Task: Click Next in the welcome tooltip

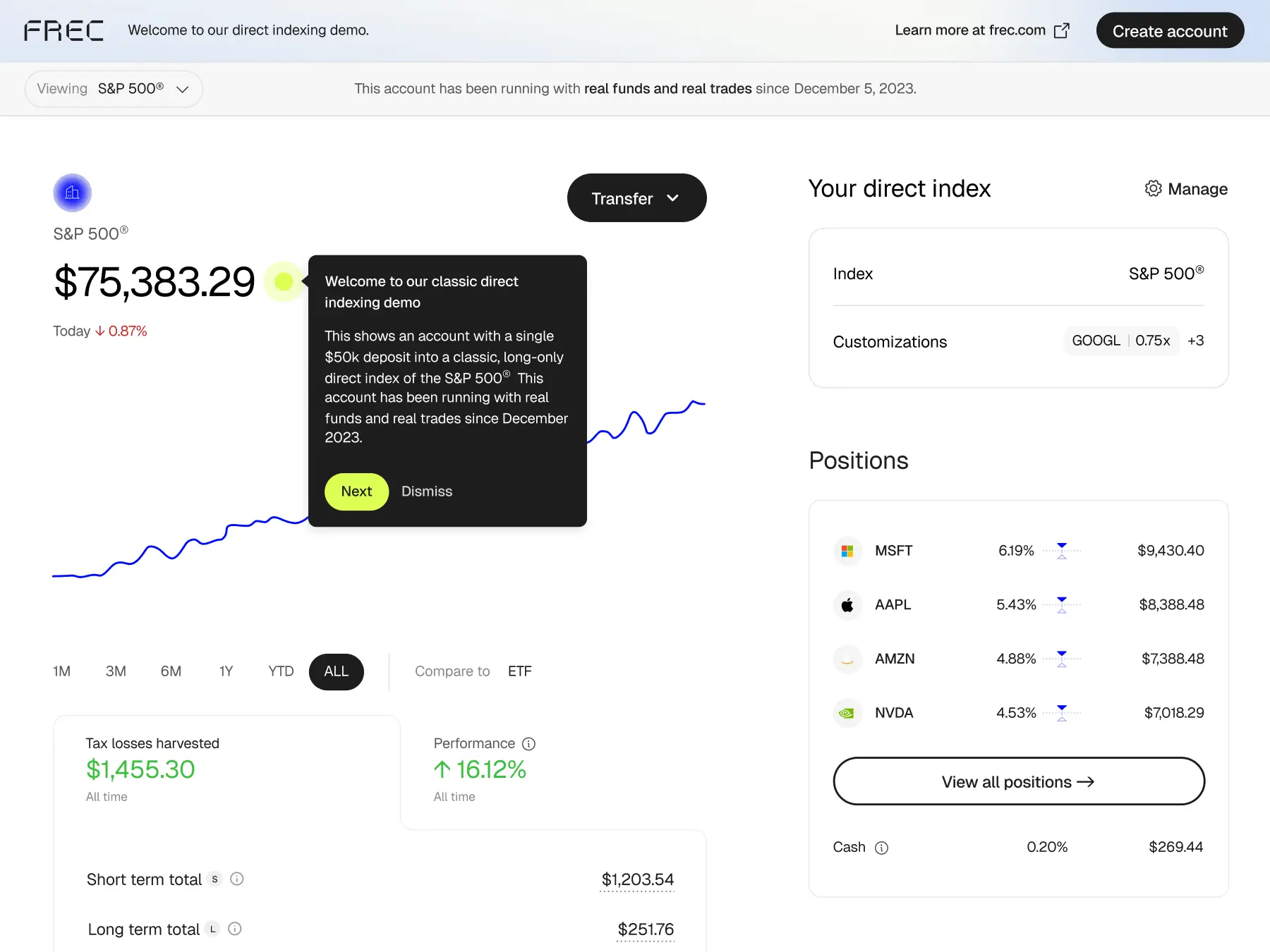Action: [356, 492]
